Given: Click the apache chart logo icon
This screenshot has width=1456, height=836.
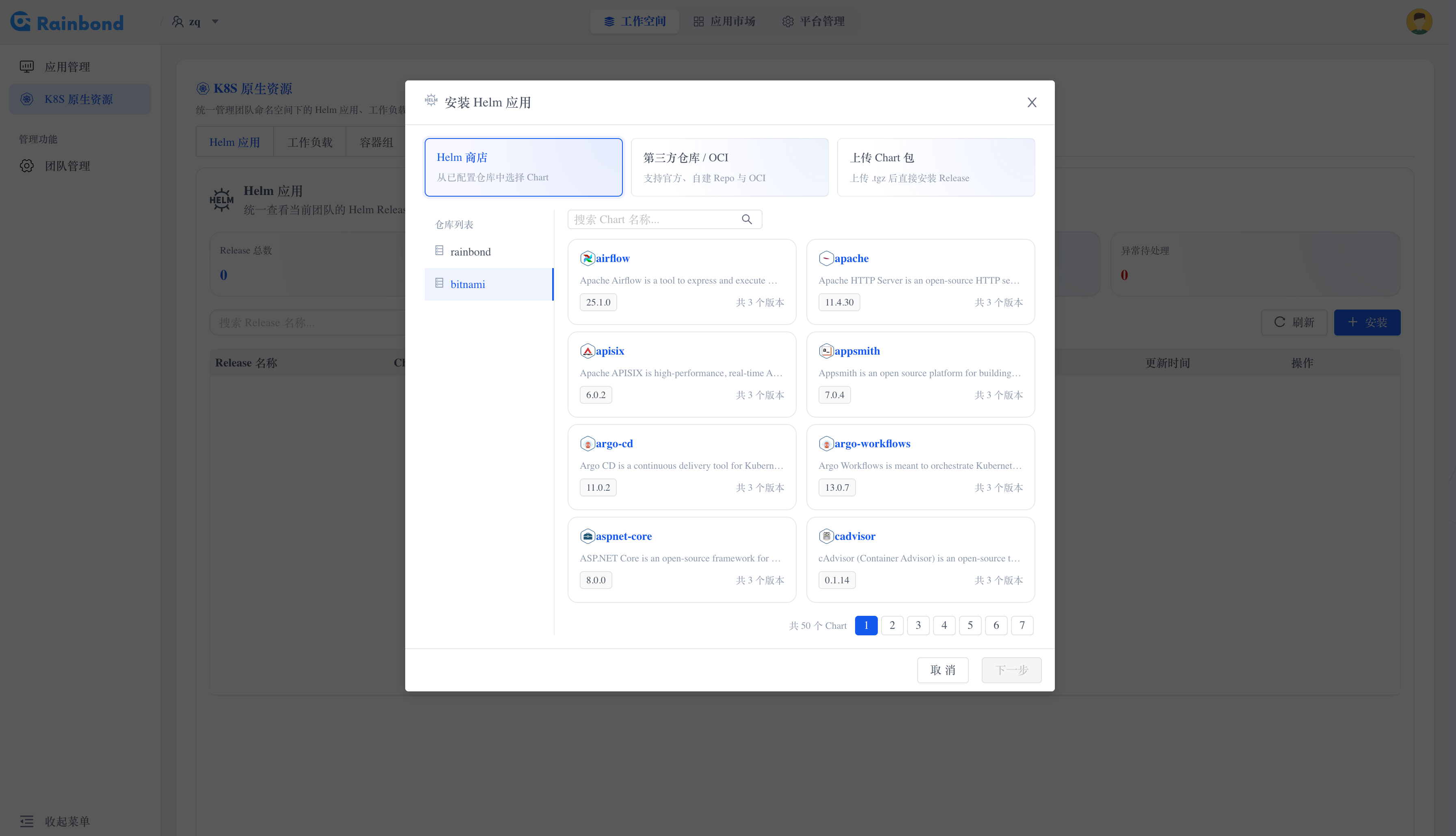Looking at the screenshot, I should (826, 258).
